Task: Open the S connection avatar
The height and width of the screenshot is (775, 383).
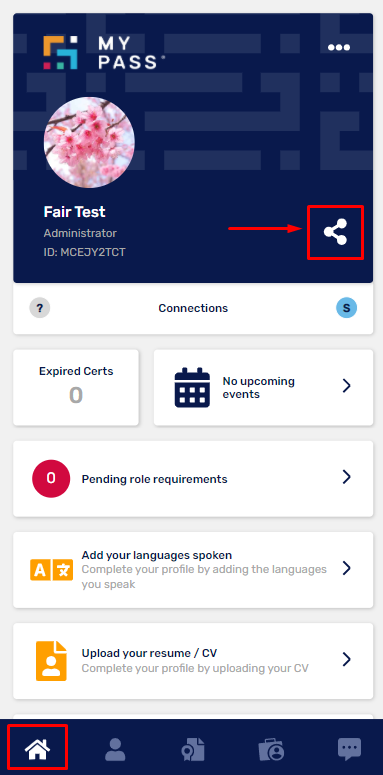Action: 346,308
